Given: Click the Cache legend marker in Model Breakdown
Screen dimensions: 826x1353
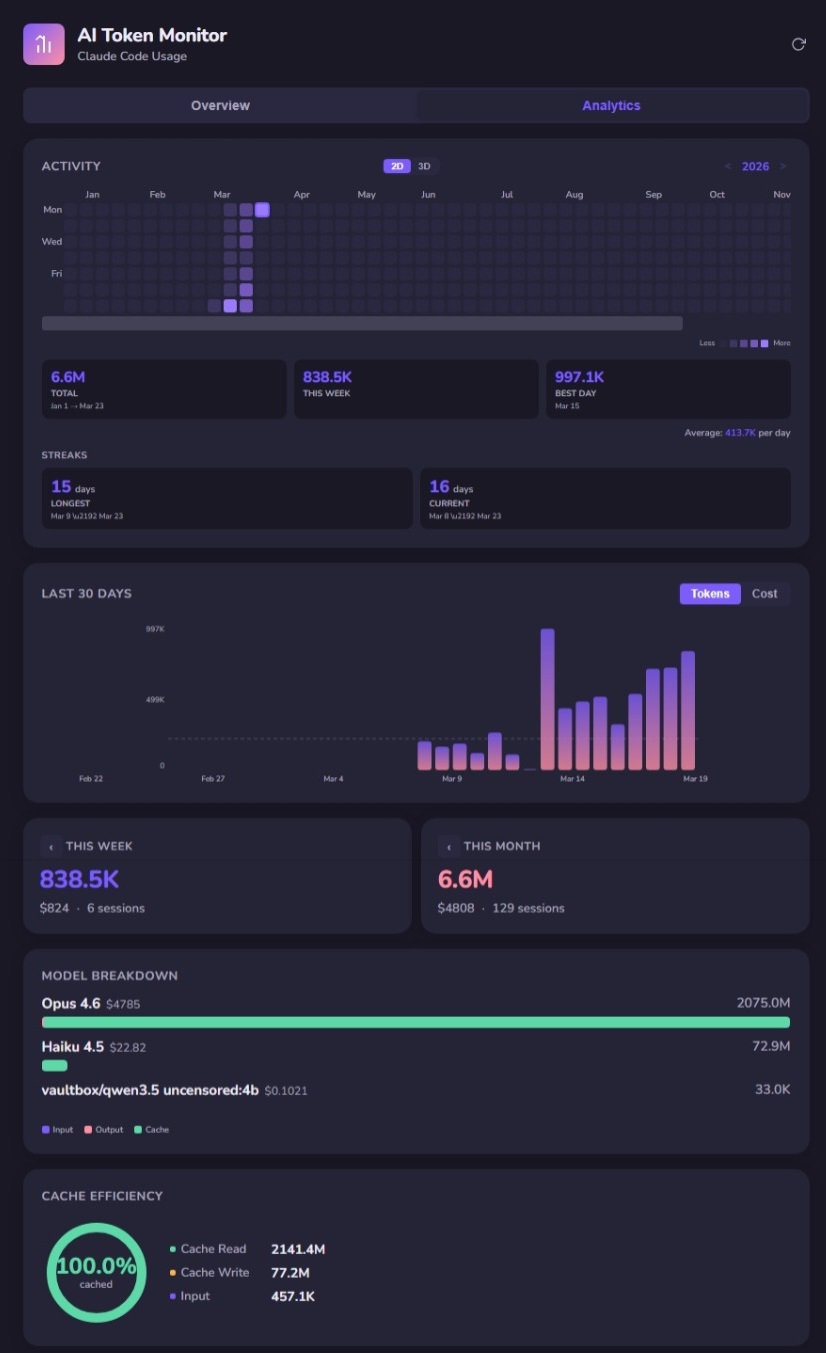Looking at the screenshot, I should point(138,1130).
